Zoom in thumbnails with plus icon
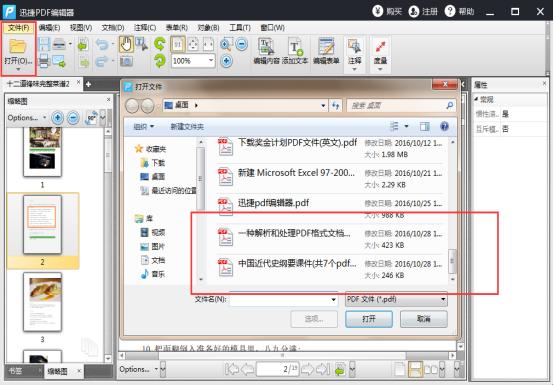This screenshot has width=554, height=386. (x=58, y=118)
